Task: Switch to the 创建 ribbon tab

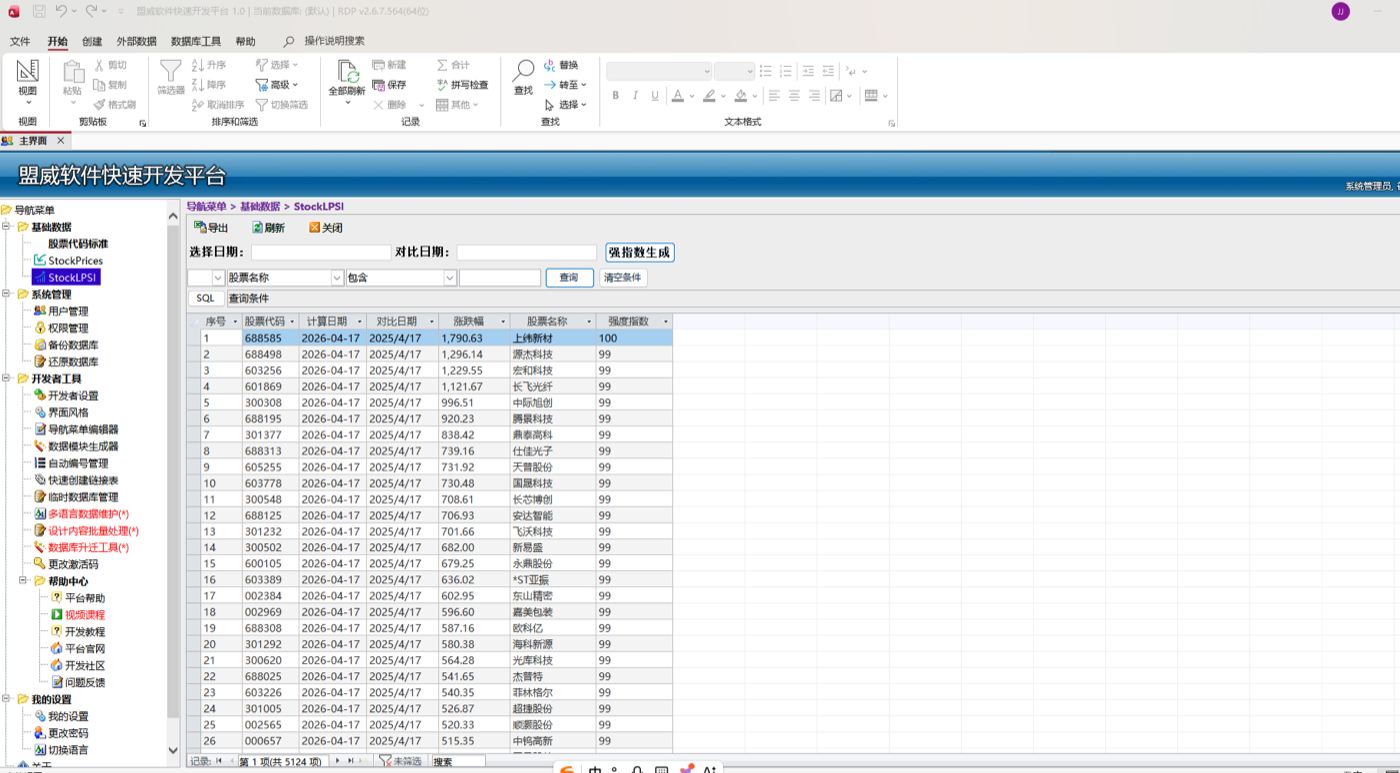Action: 92,42
